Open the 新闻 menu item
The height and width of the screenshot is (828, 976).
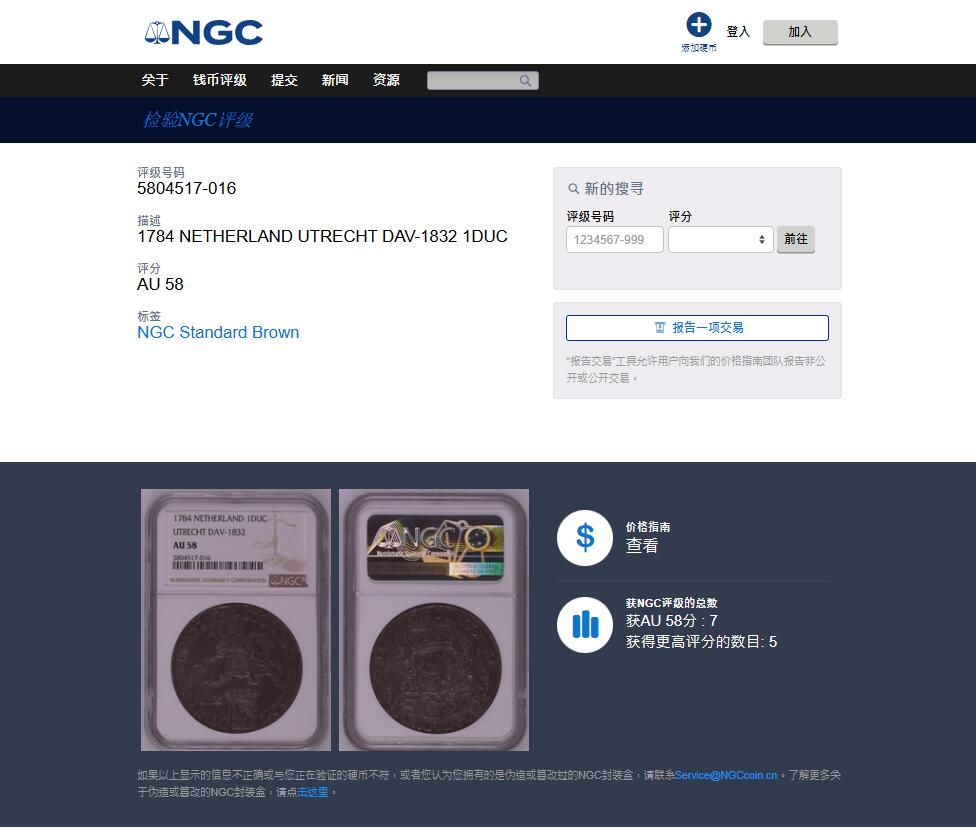click(x=335, y=80)
